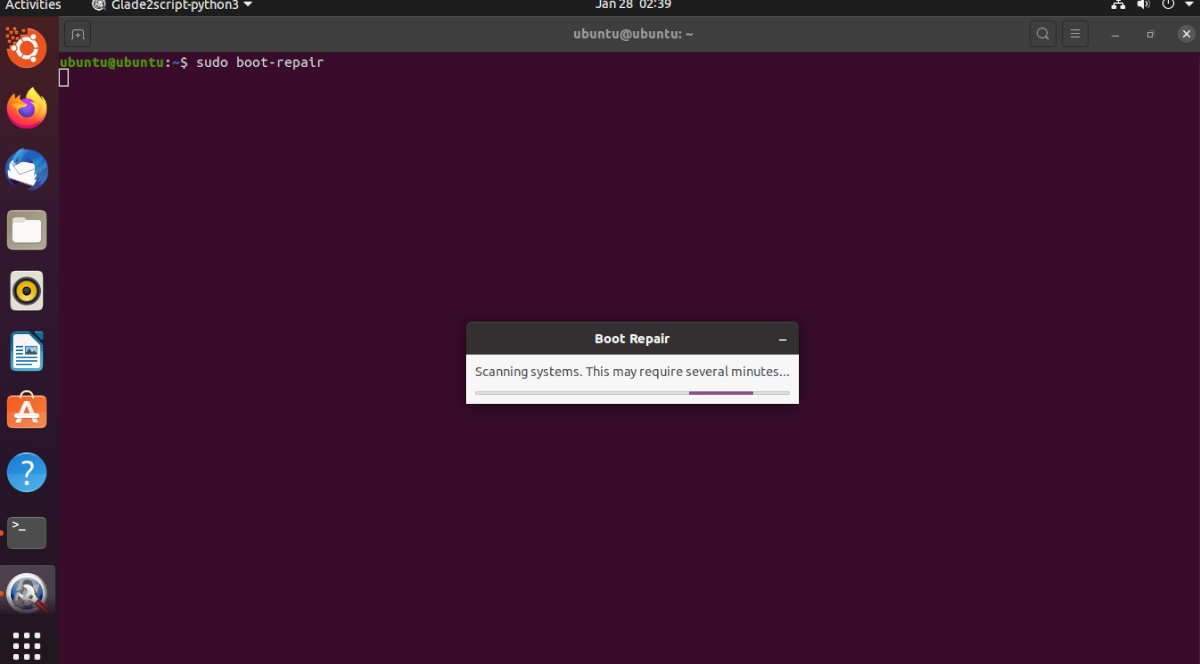Open the Jan 28 clock calendar
Image resolution: width=1200 pixels, height=664 pixels.
pyautogui.click(x=633, y=5)
